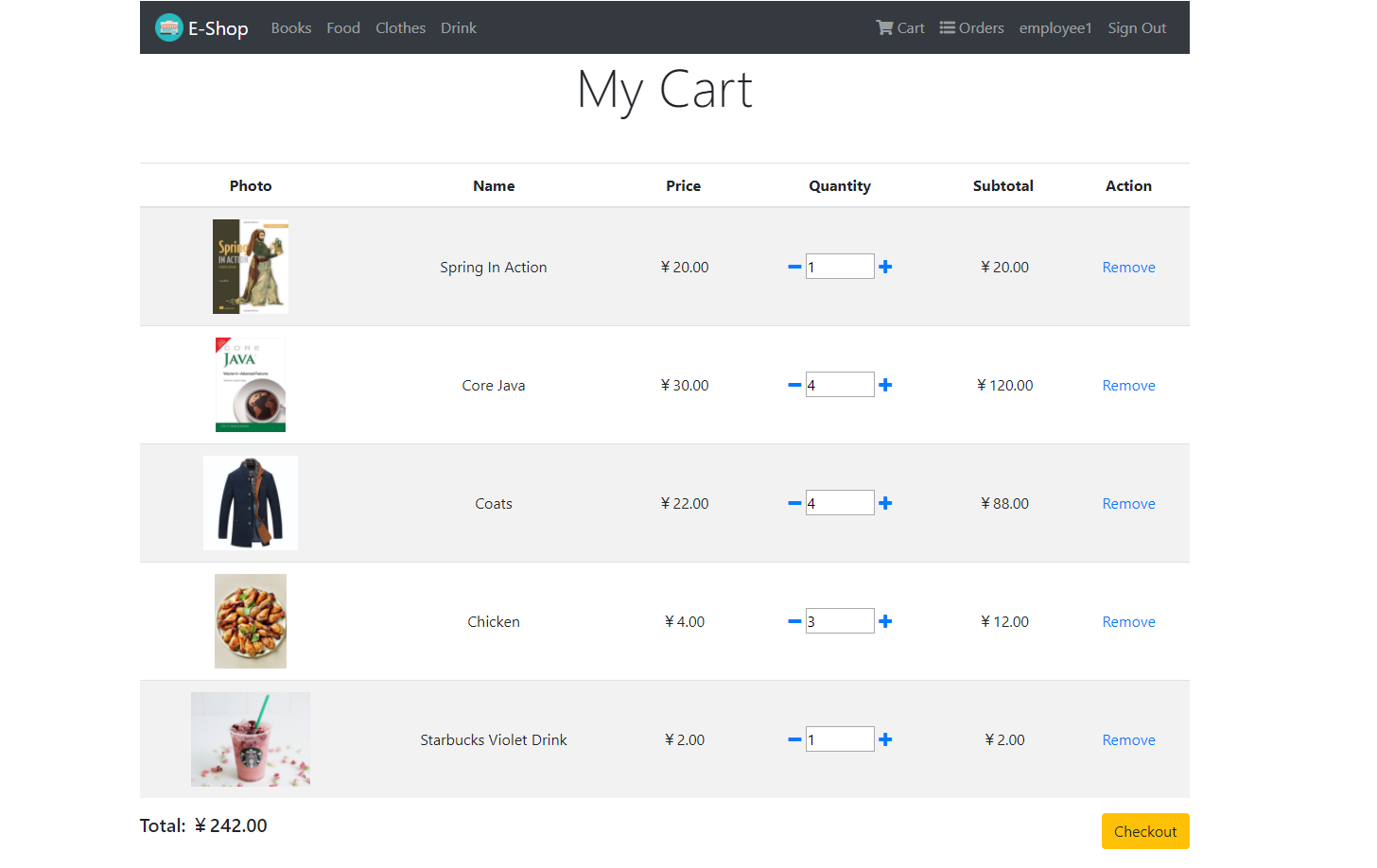Increase quantity of Core Java

coord(885,385)
